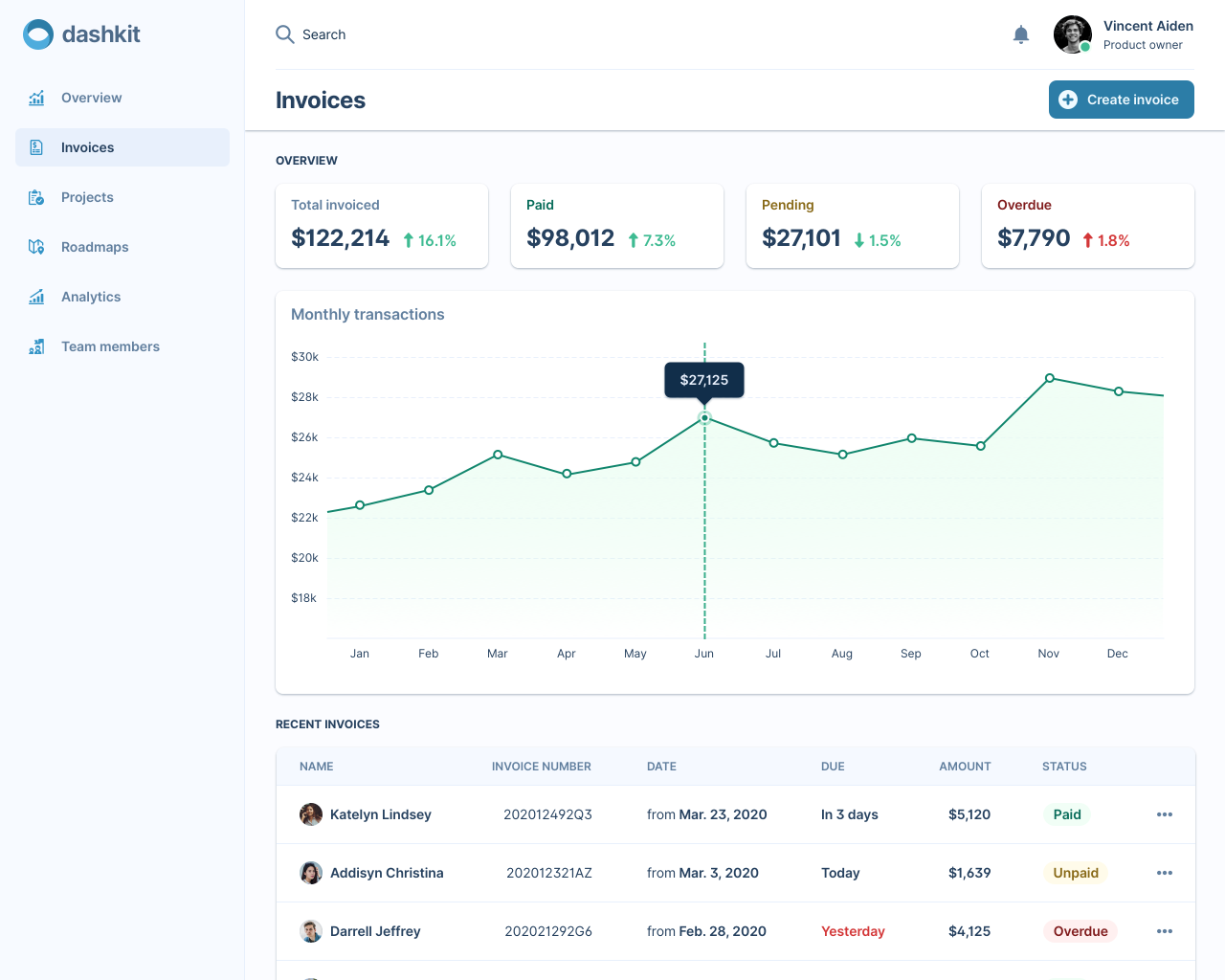
Task: Click the Team members icon in sidebar
Action: click(x=36, y=346)
